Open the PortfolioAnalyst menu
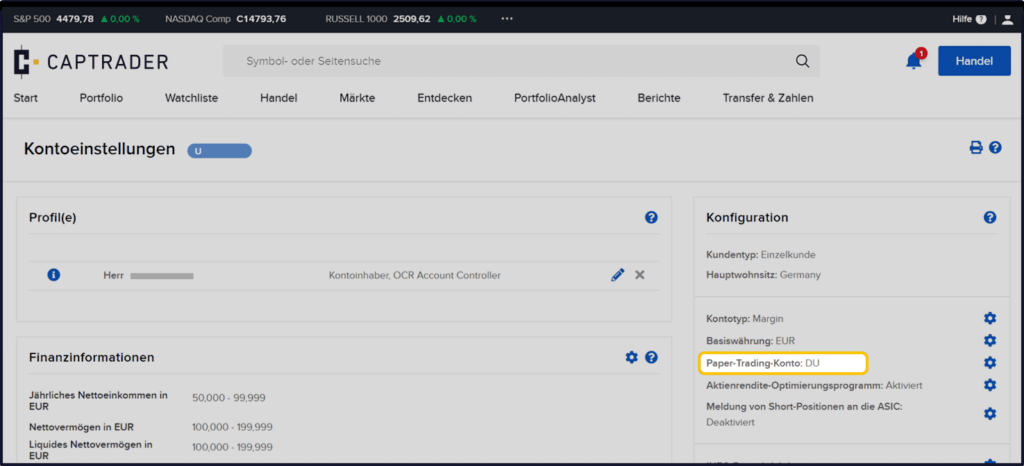 tap(555, 98)
